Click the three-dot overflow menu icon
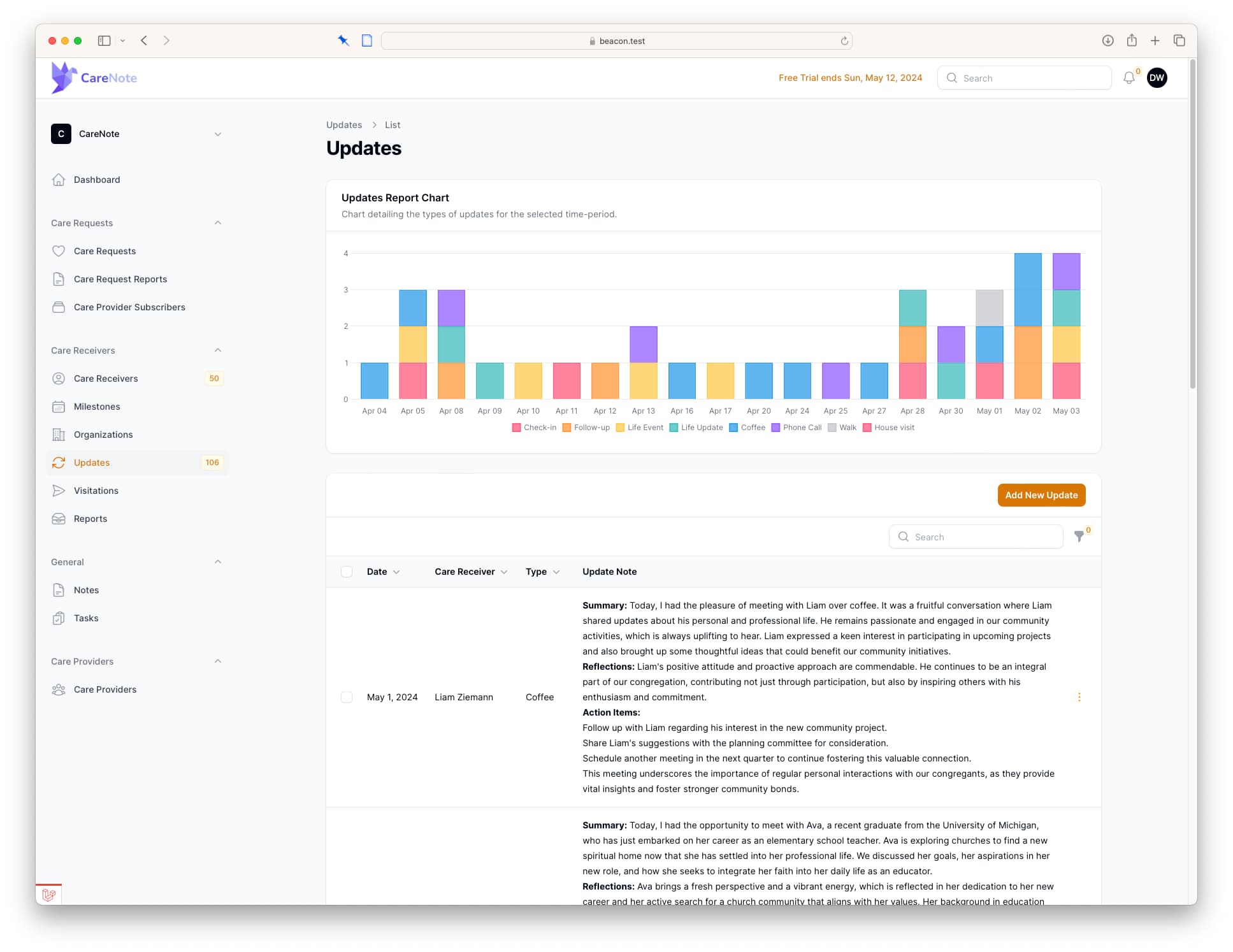The width and height of the screenshot is (1233, 952). tap(1079, 697)
